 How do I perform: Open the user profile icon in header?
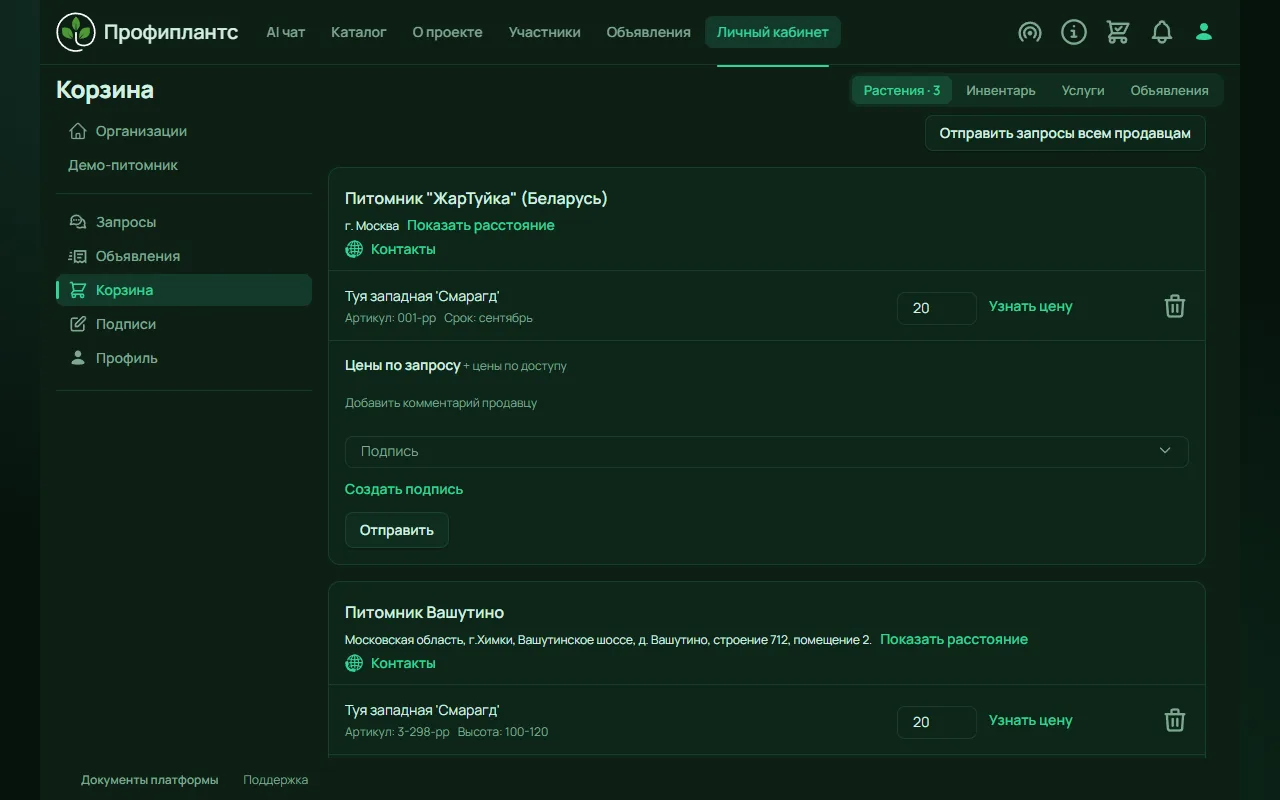coord(1204,32)
